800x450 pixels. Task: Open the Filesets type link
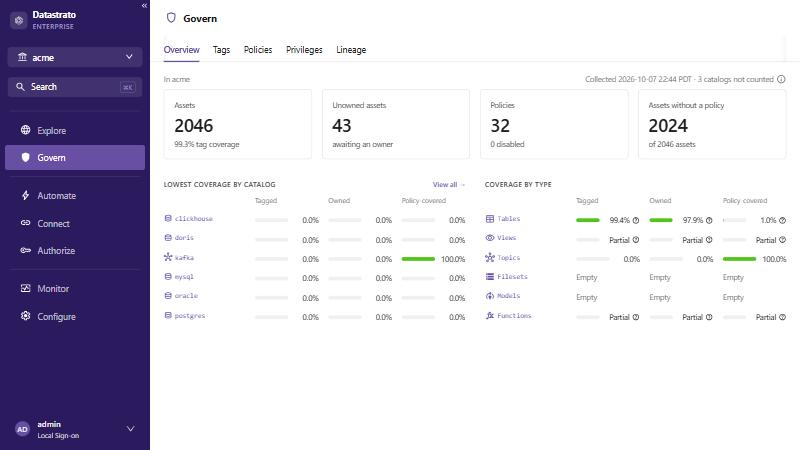click(x=512, y=277)
